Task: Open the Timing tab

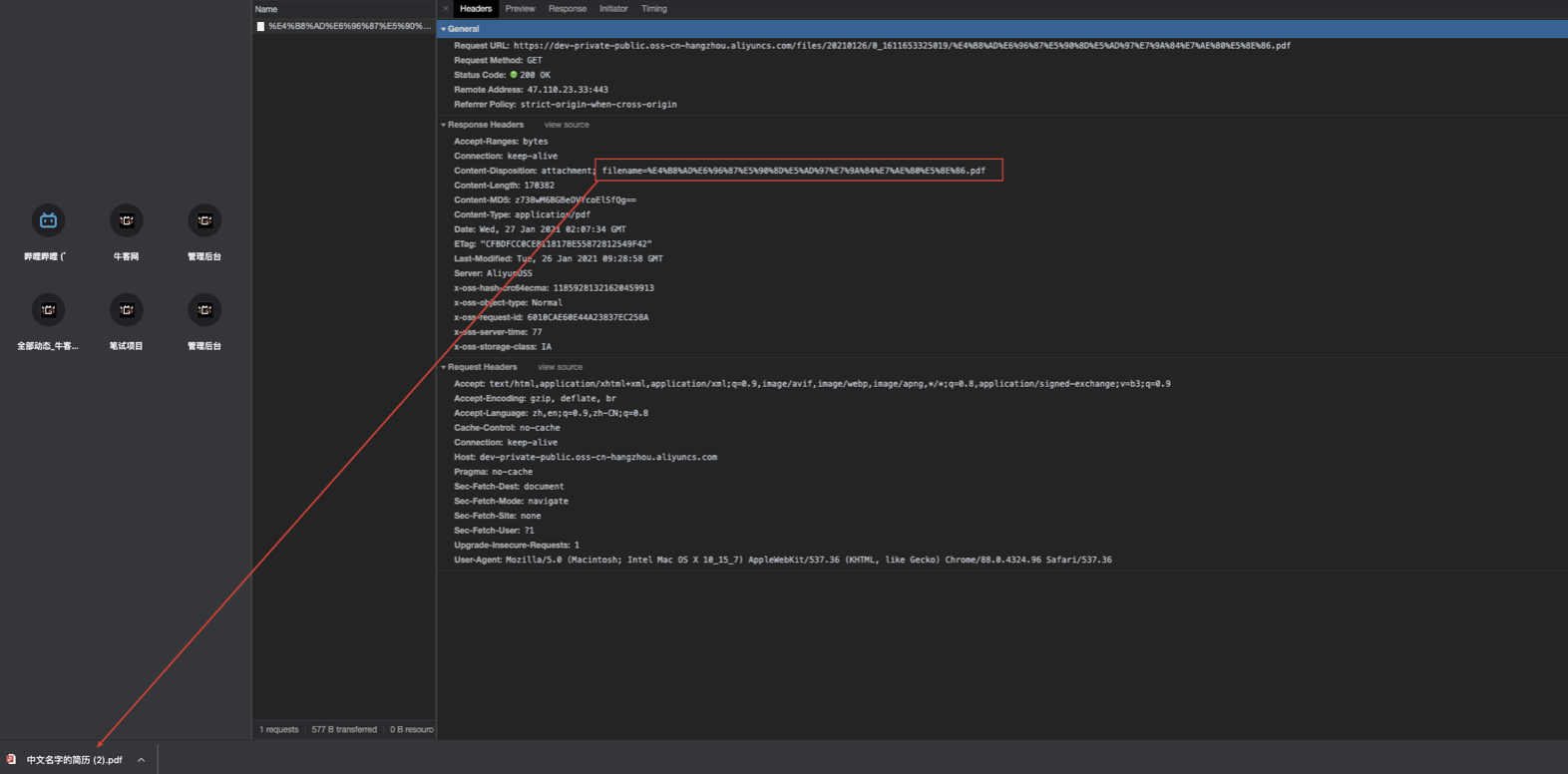Action: (654, 9)
